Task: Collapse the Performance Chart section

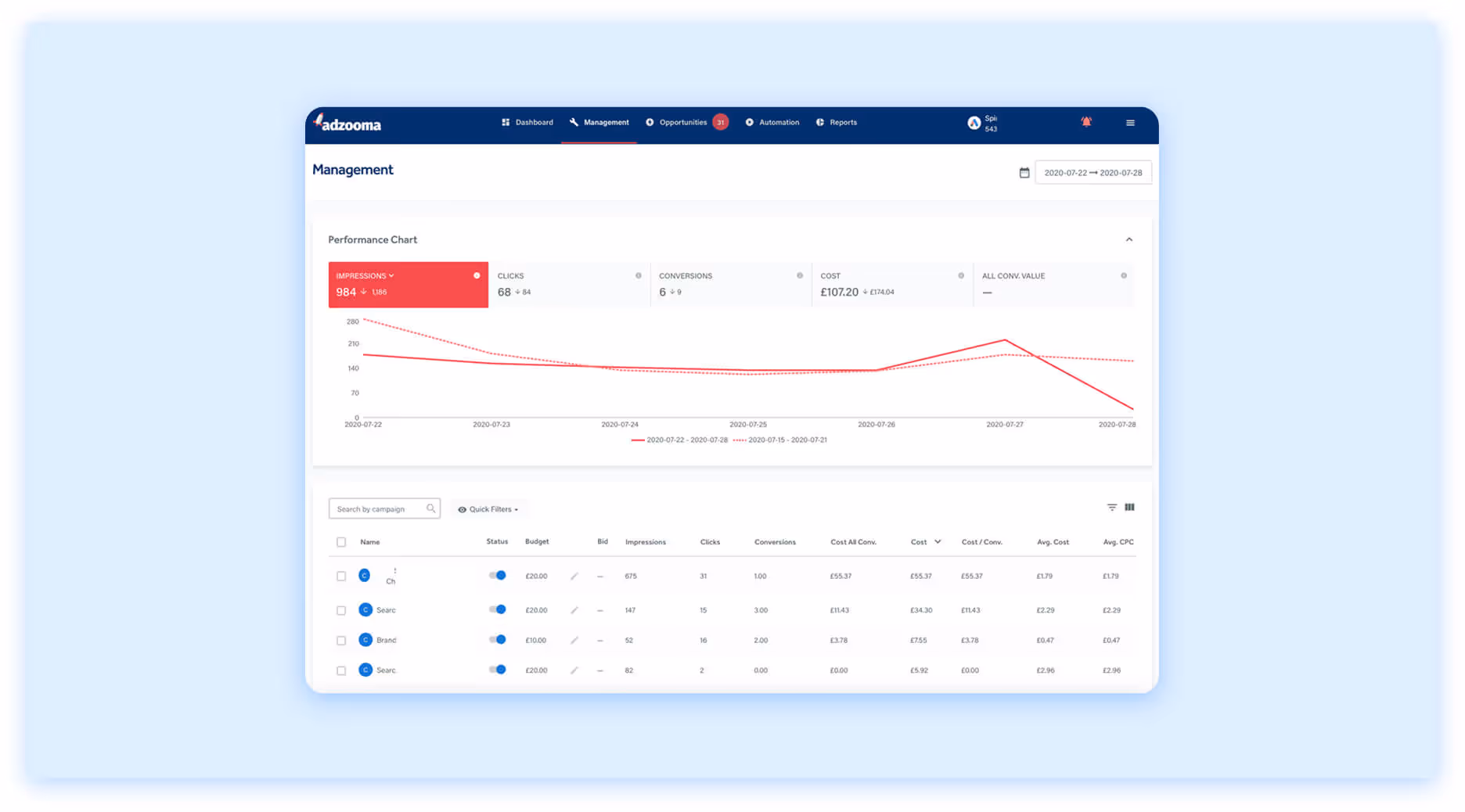Action: click(1129, 239)
